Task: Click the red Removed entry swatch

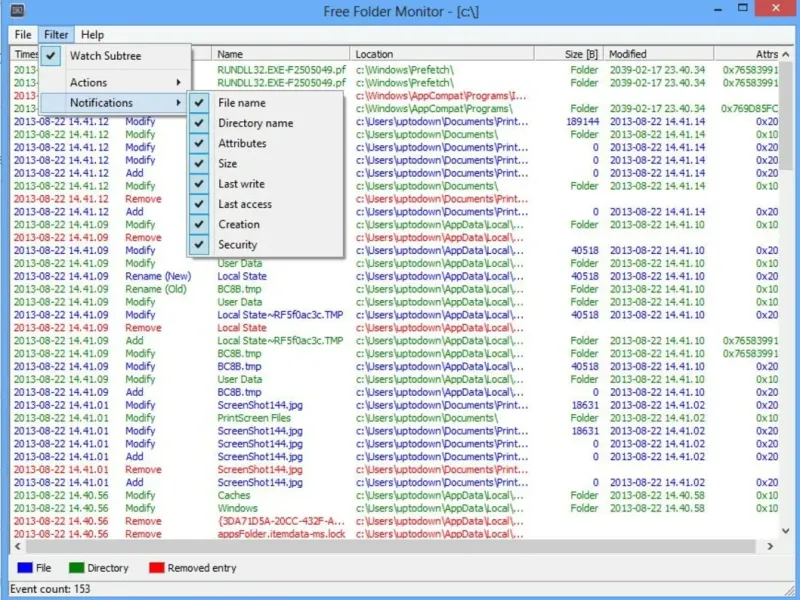Action: [157, 567]
